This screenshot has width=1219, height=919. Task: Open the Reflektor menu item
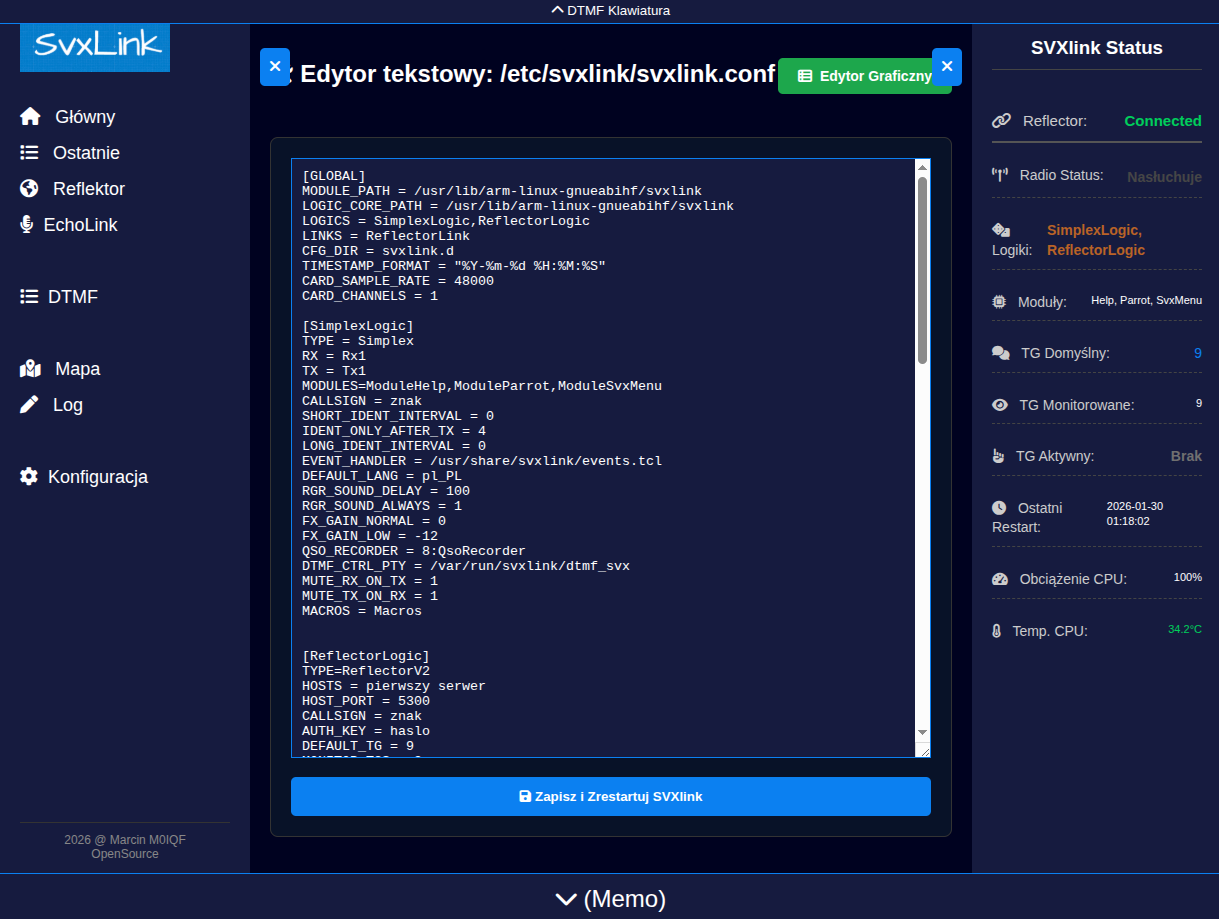88,189
